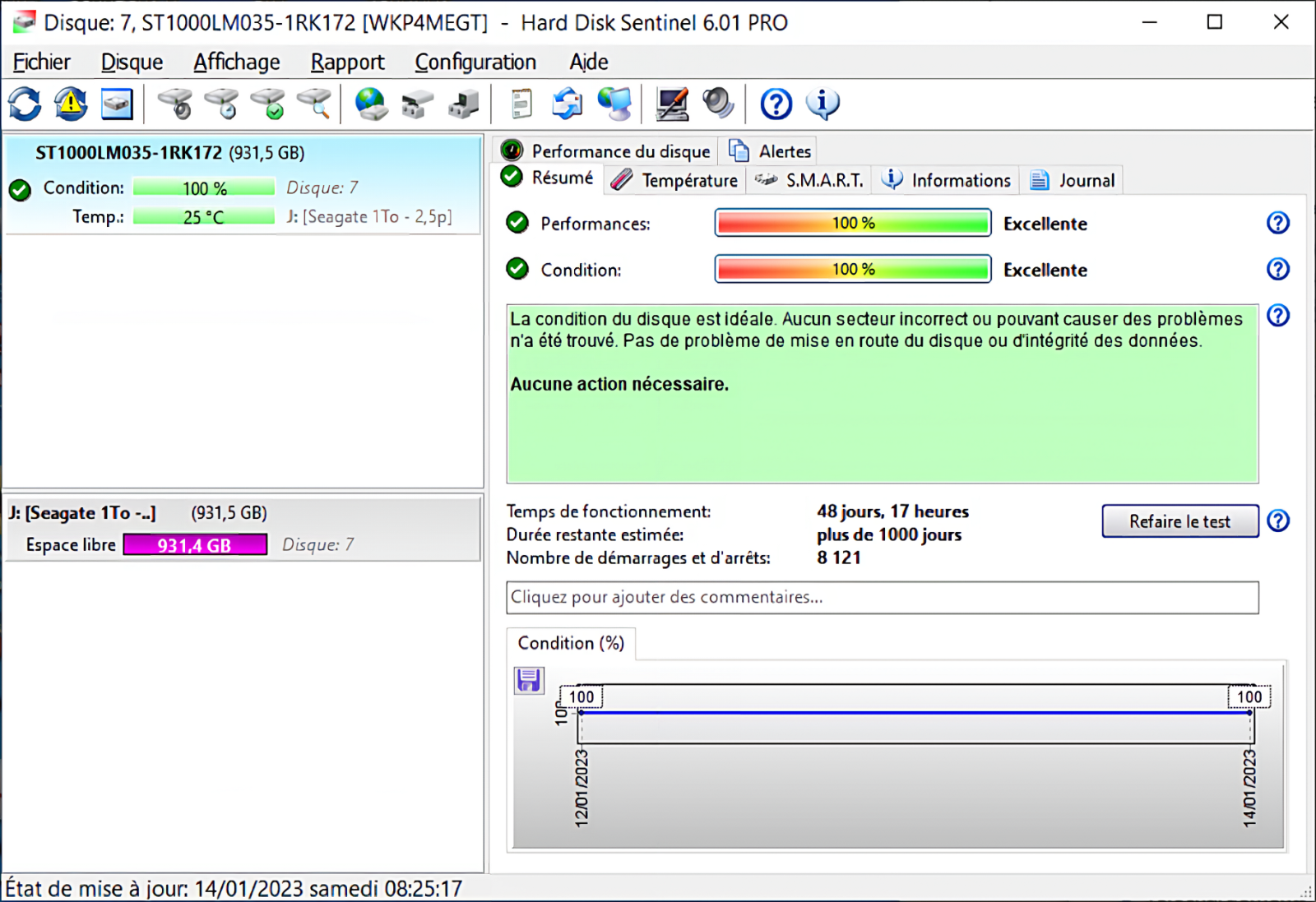Click help icon next to Condition bar
The height and width of the screenshot is (902, 1316).
1277,269
